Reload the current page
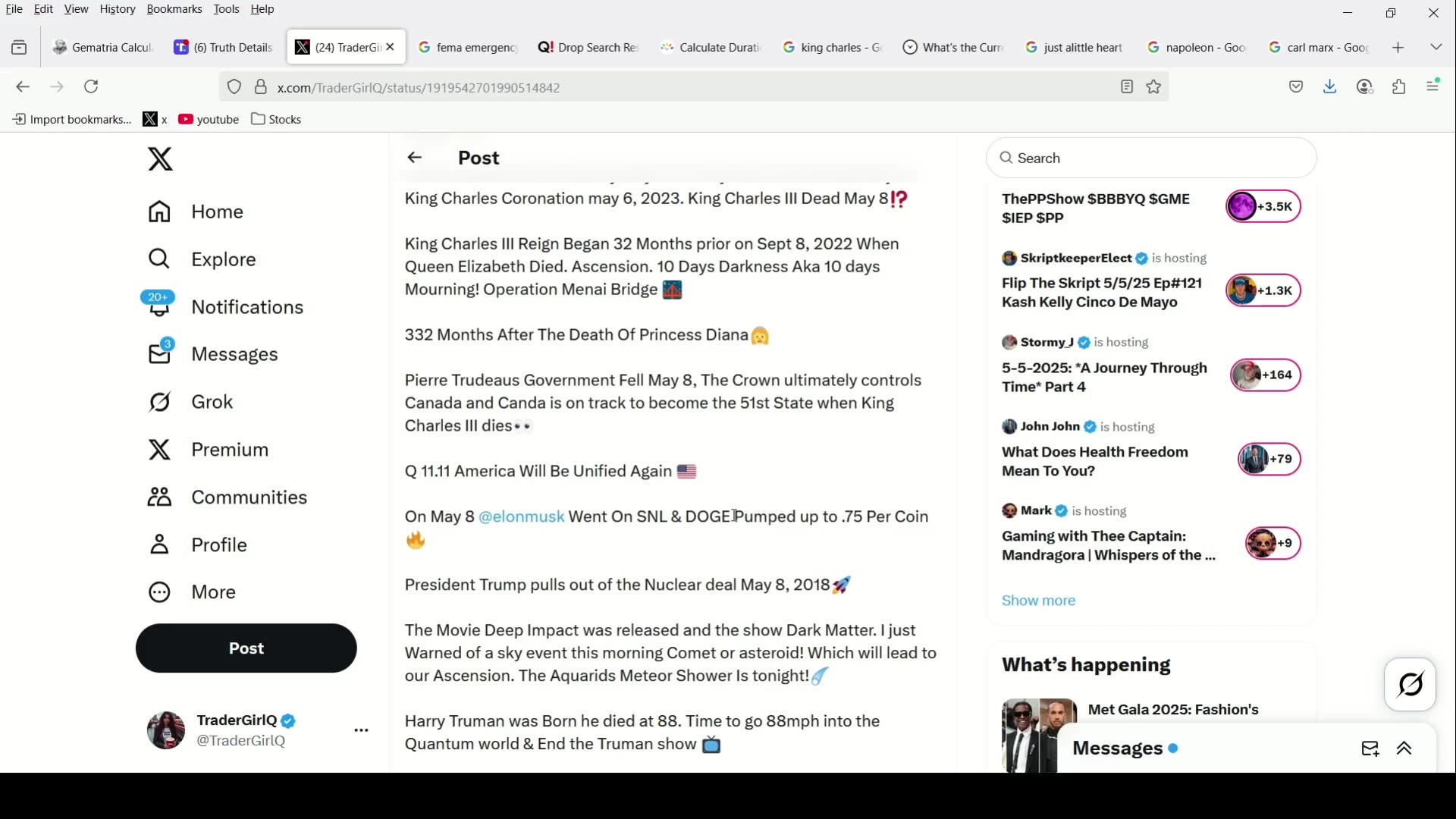 coord(92,87)
